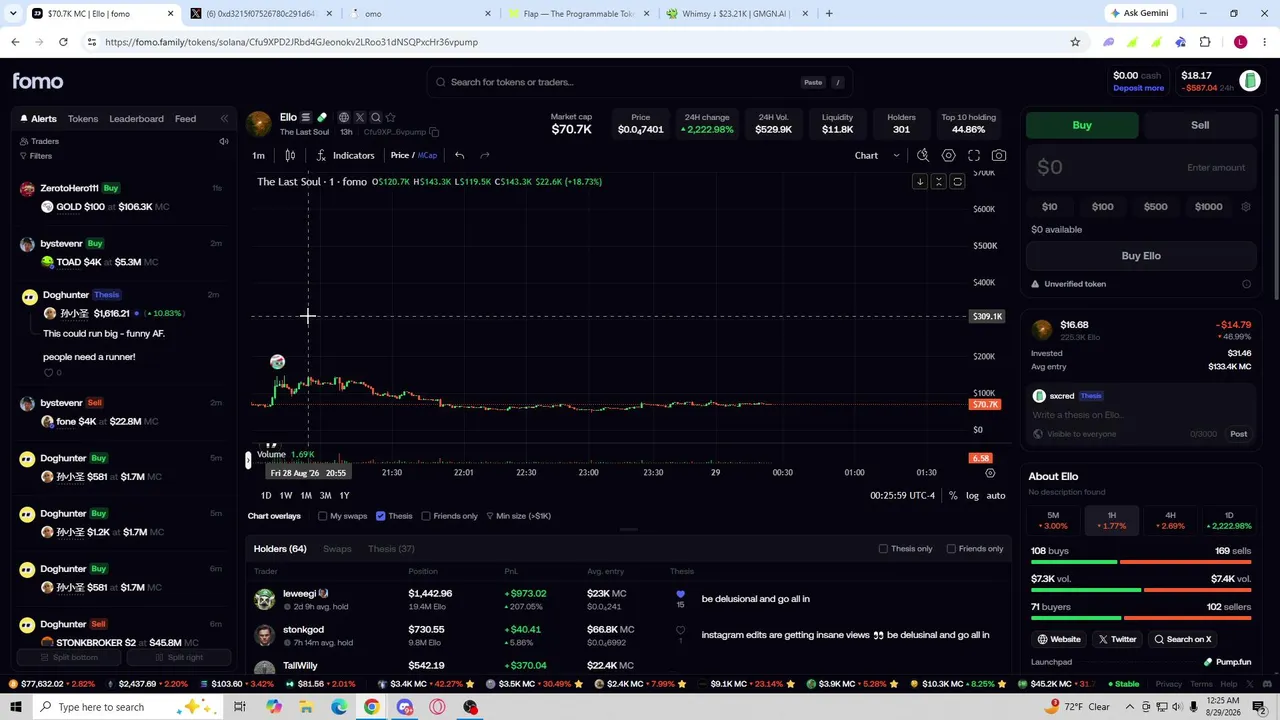Click the Write a thesis text field
This screenshot has height=720, width=1280.
[x=1141, y=415]
